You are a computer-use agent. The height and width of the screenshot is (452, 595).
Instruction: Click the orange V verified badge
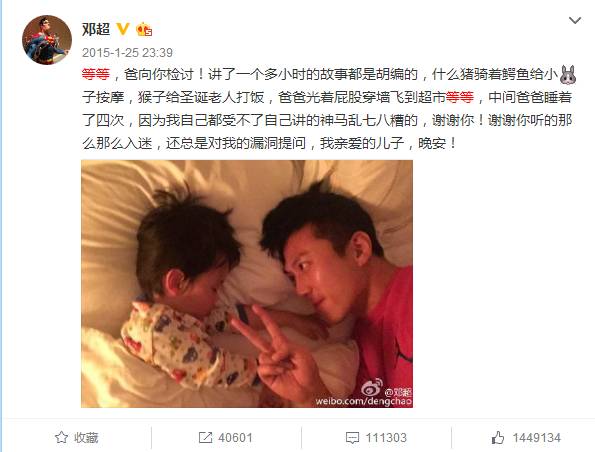tap(123, 29)
